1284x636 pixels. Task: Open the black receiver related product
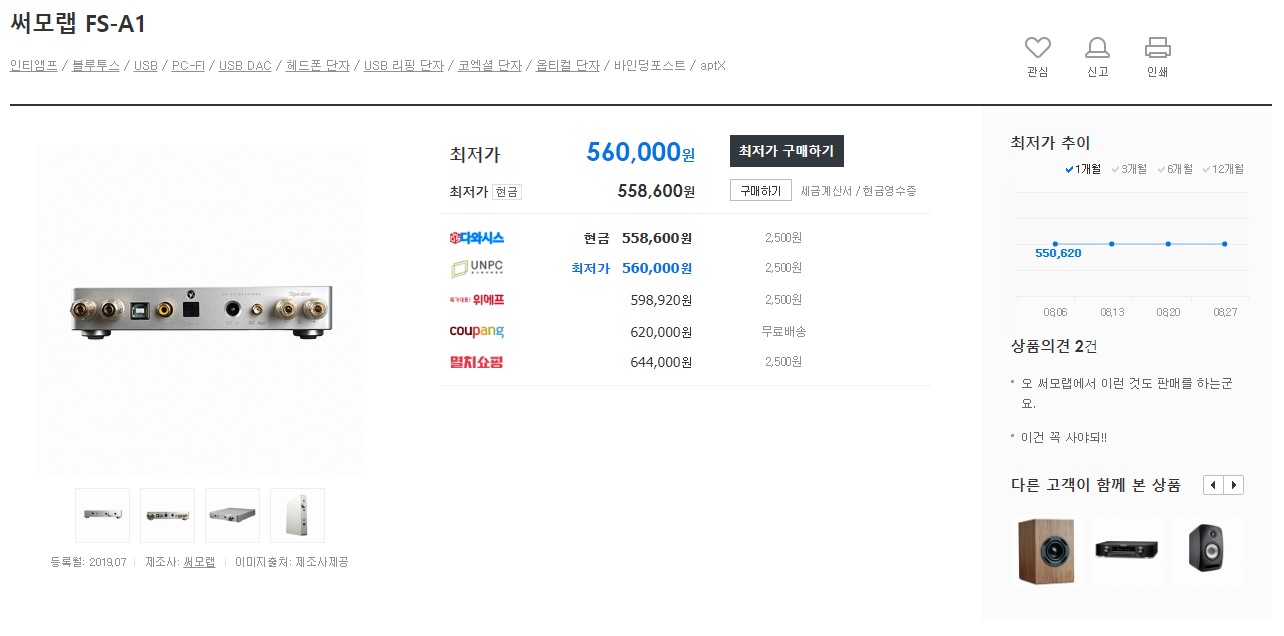(1127, 550)
